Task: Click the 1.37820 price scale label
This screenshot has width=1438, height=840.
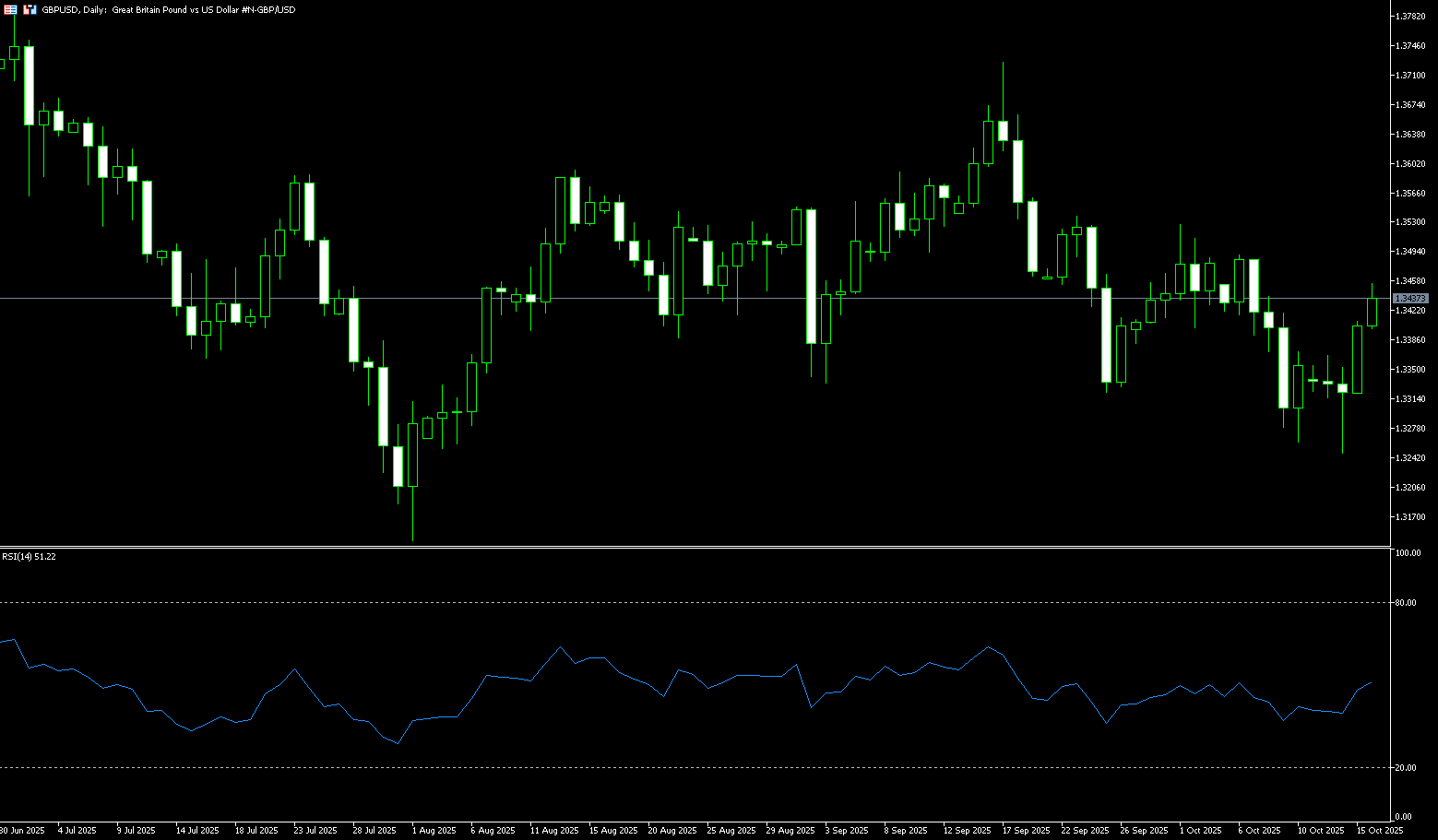Action: pyautogui.click(x=1410, y=17)
